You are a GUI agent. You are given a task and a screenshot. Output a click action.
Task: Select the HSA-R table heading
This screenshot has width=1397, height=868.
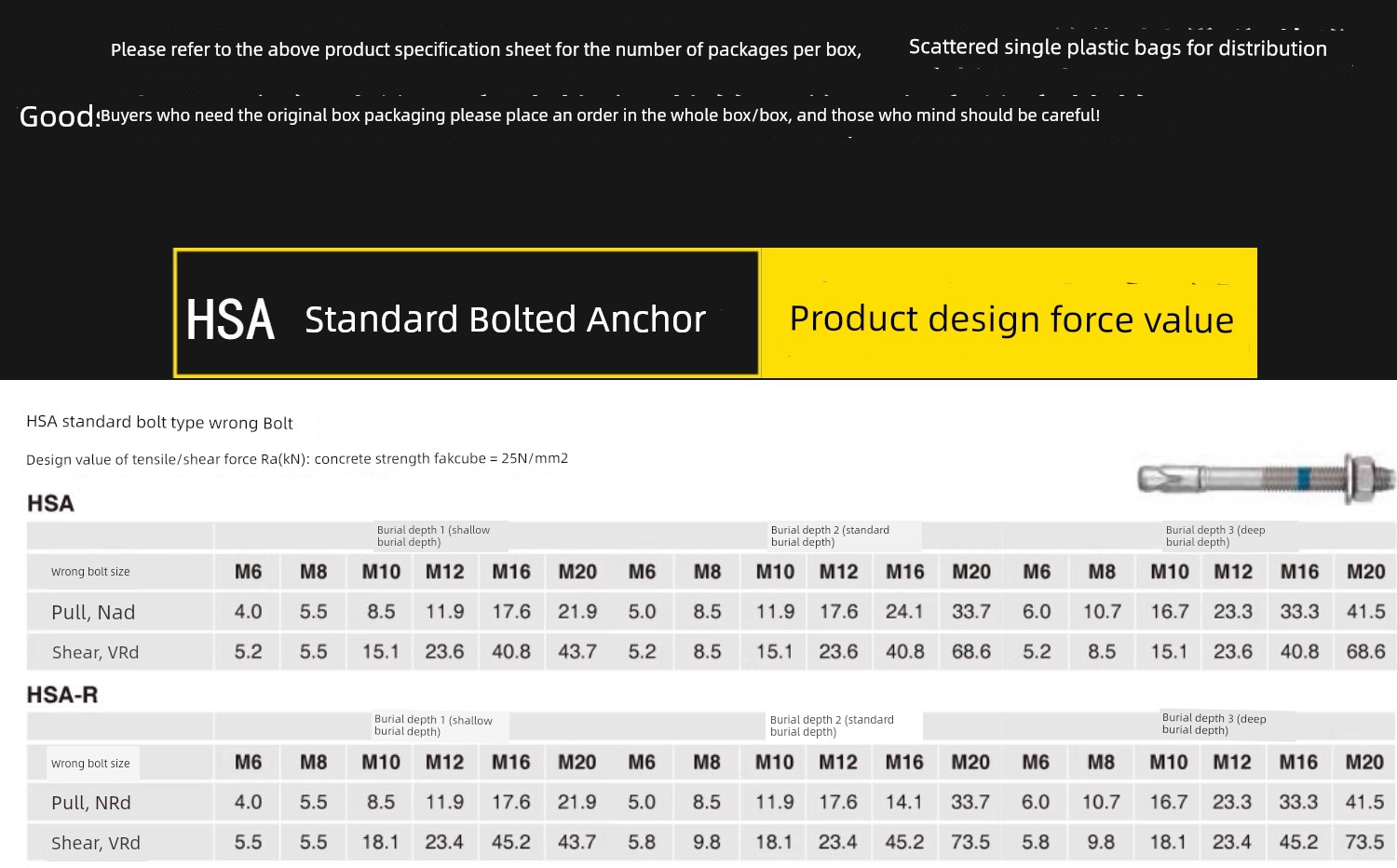point(62,695)
